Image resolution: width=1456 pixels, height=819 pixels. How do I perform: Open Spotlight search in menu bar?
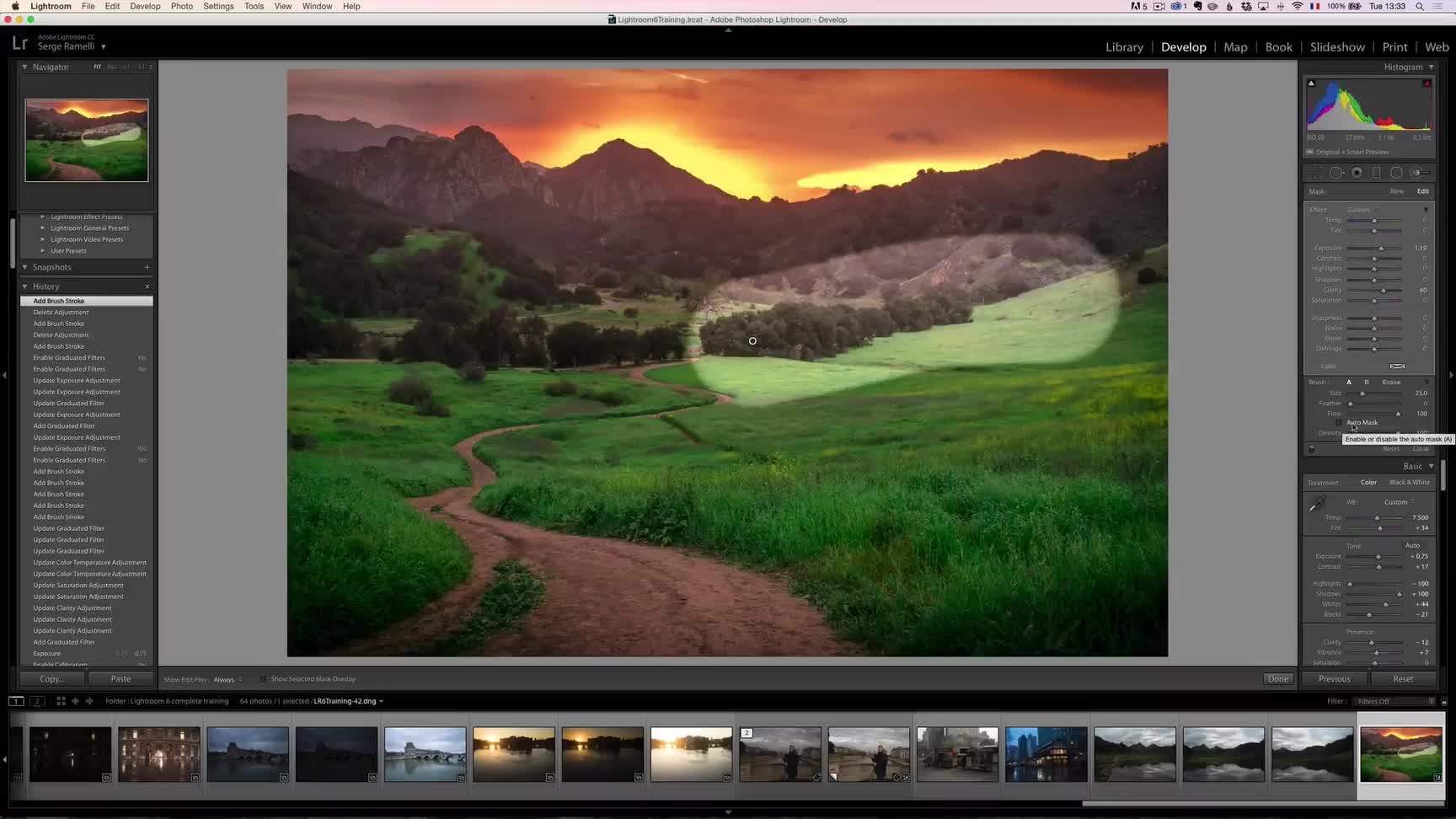coord(1420,6)
